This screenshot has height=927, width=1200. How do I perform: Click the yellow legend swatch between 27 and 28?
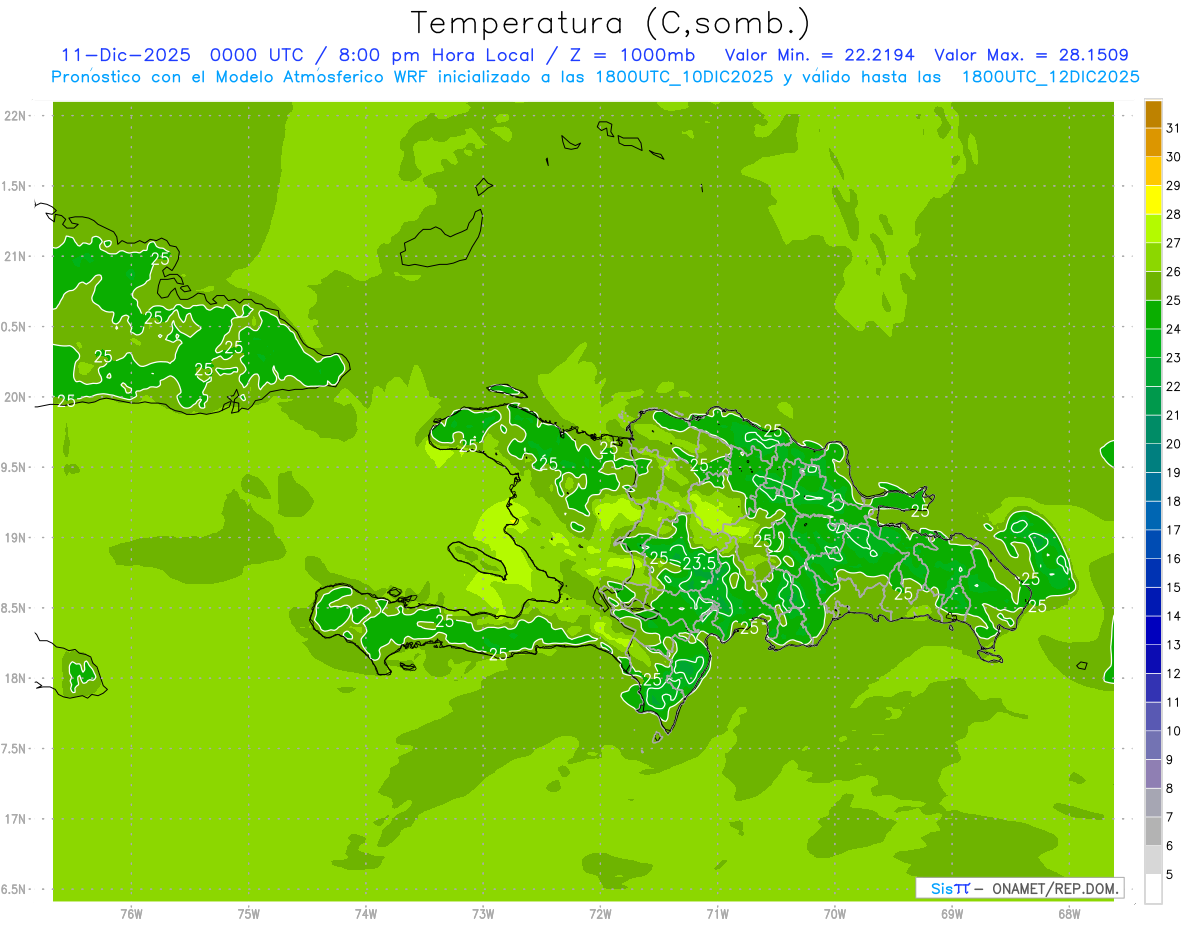pos(1153,229)
